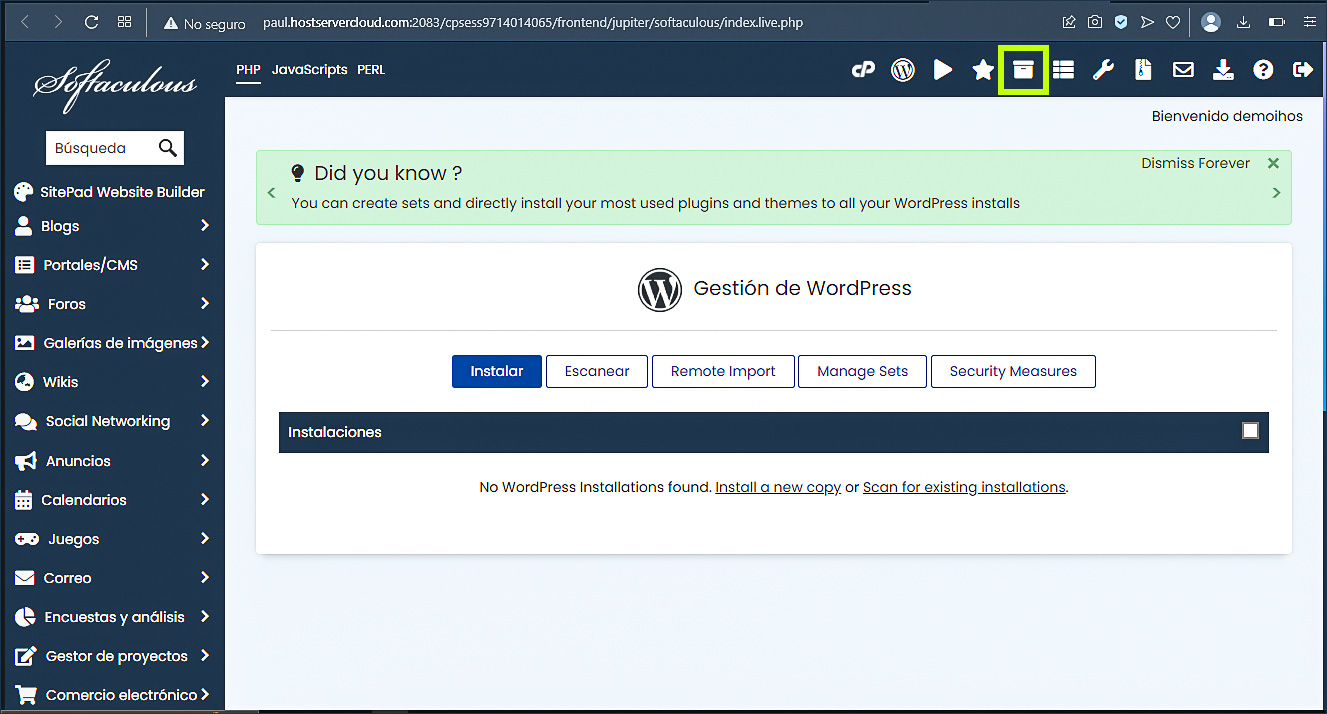
Task: Click the browser address bar URL
Action: (x=533, y=22)
